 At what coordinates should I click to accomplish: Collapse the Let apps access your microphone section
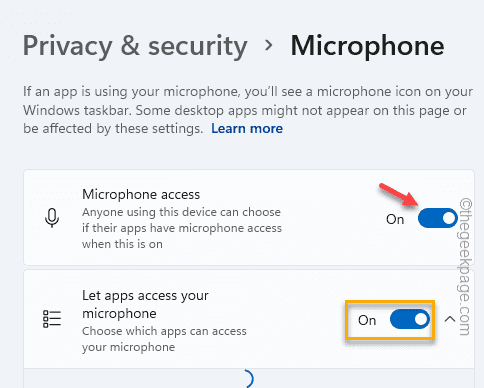(450, 319)
